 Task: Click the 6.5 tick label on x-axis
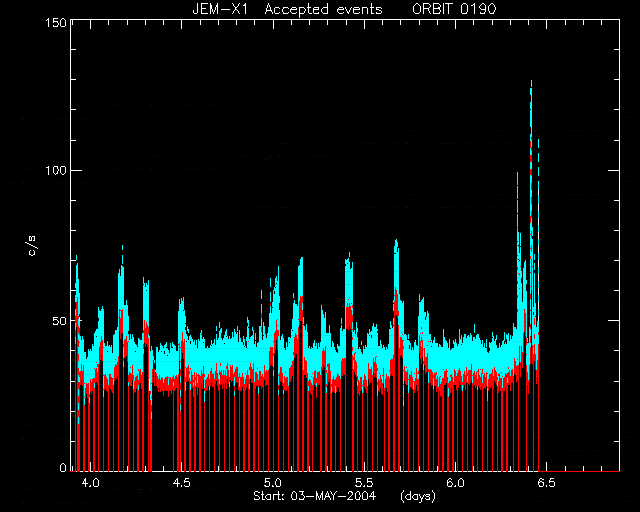(547, 483)
